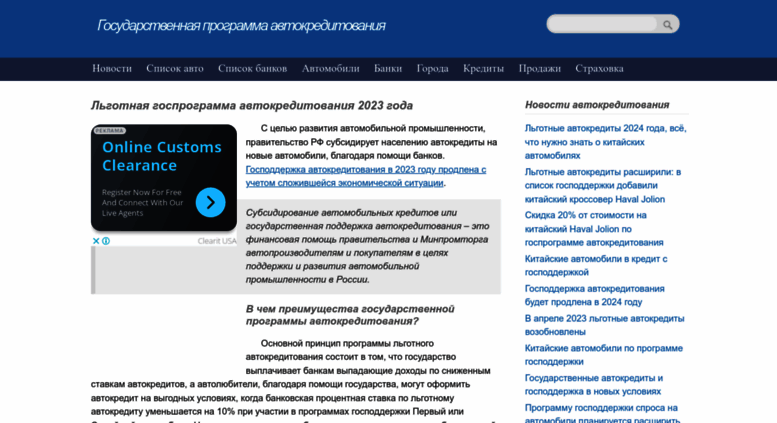Open the Список авто menu item
The width and height of the screenshot is (777, 423).
175,68
